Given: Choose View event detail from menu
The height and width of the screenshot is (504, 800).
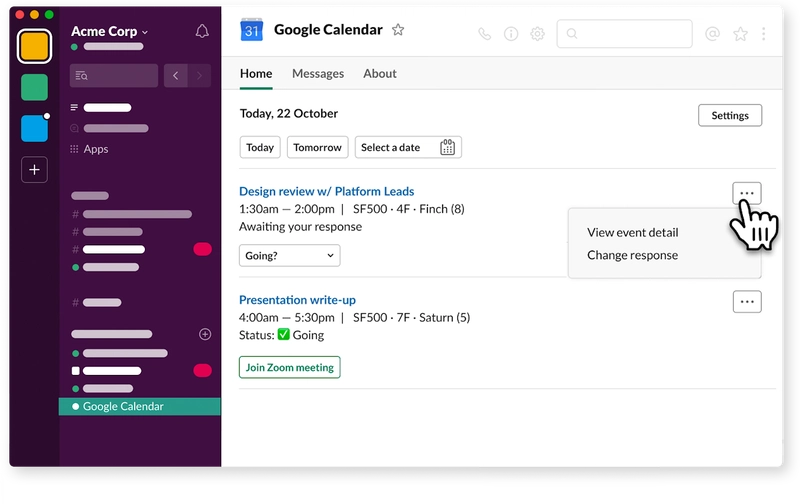Looking at the screenshot, I should 632,232.
